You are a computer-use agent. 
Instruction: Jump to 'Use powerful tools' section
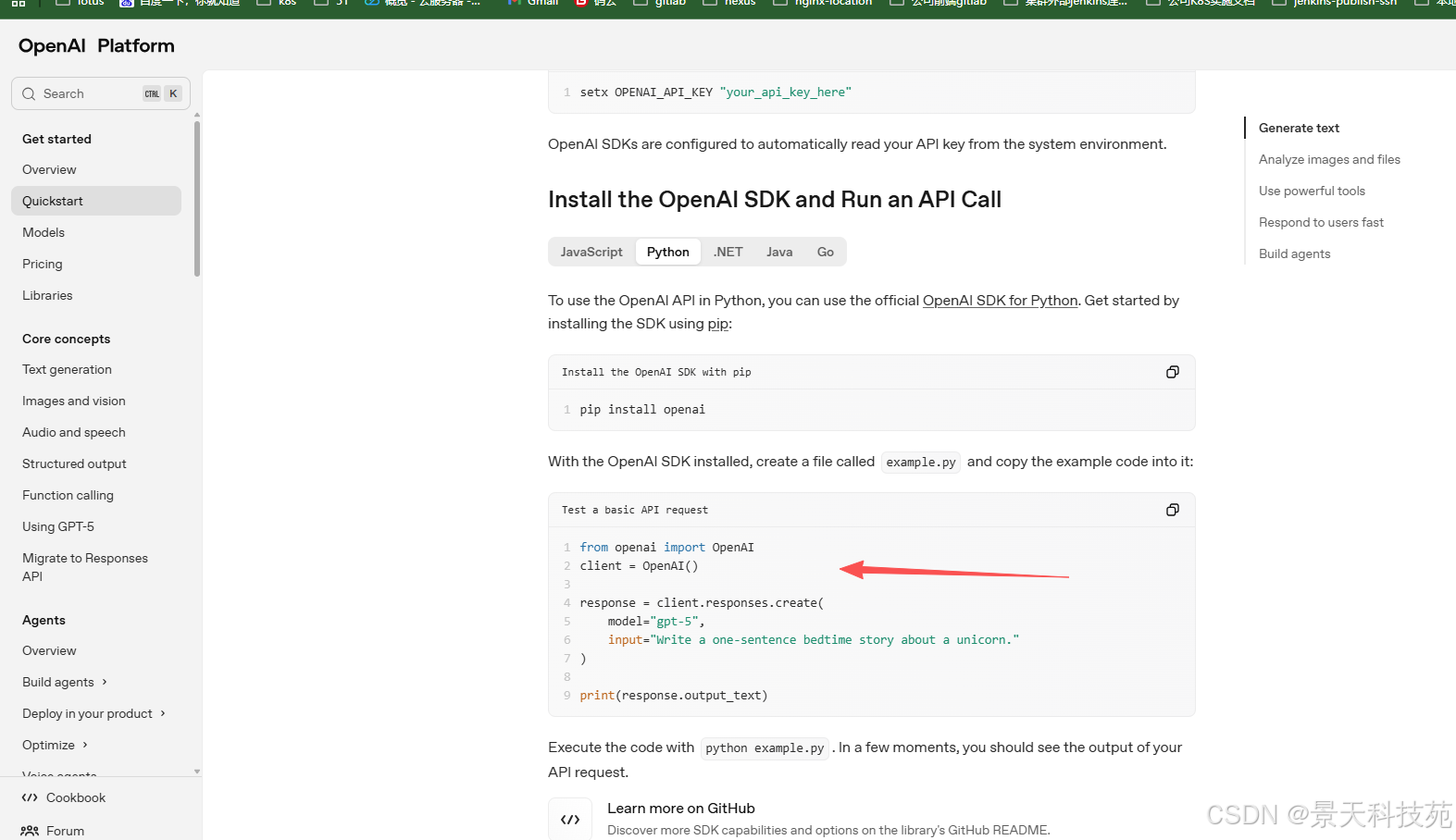pos(1312,191)
